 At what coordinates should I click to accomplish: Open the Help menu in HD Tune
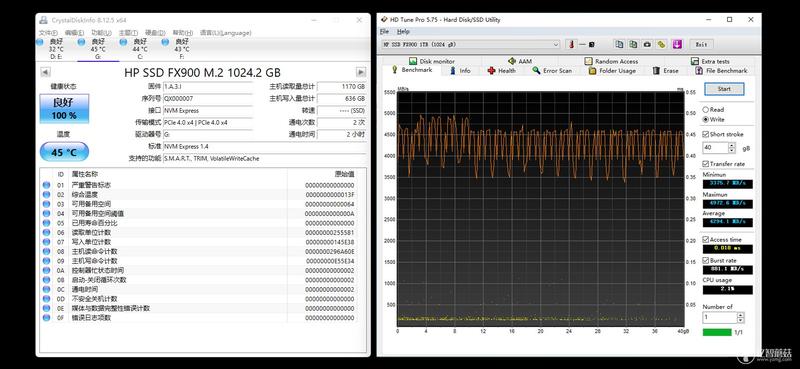coord(403,32)
